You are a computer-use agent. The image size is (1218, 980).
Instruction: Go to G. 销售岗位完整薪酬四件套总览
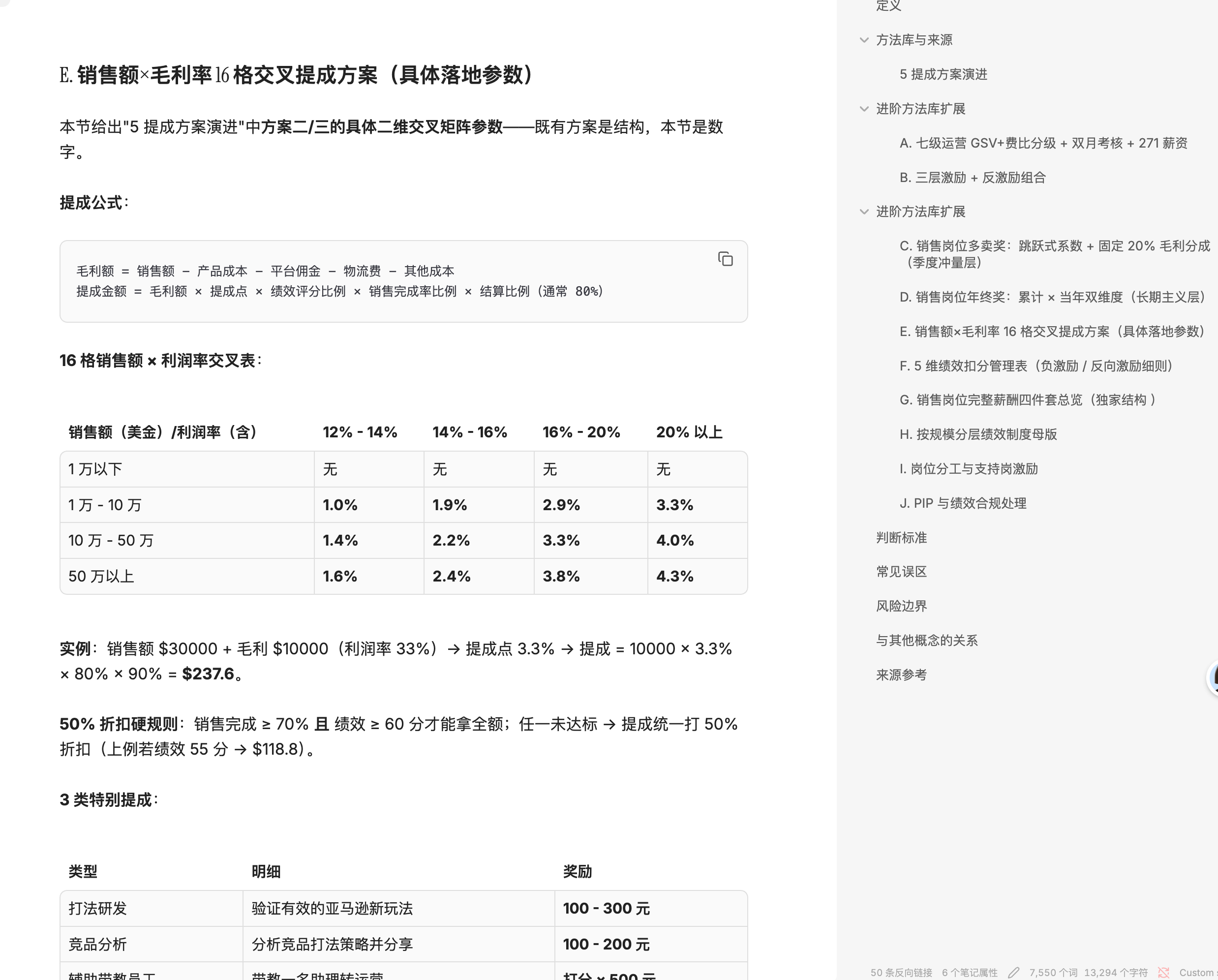(1028, 400)
